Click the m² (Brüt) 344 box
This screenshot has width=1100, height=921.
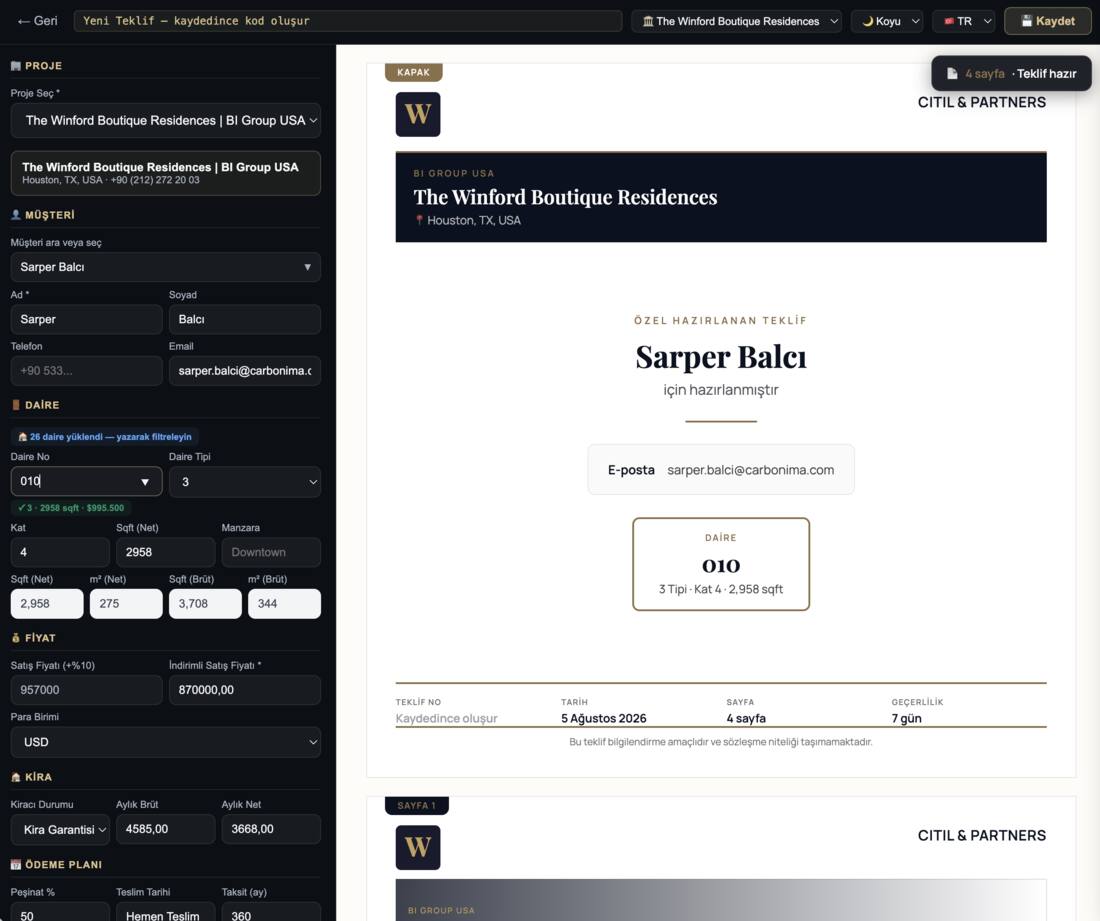(x=284, y=603)
